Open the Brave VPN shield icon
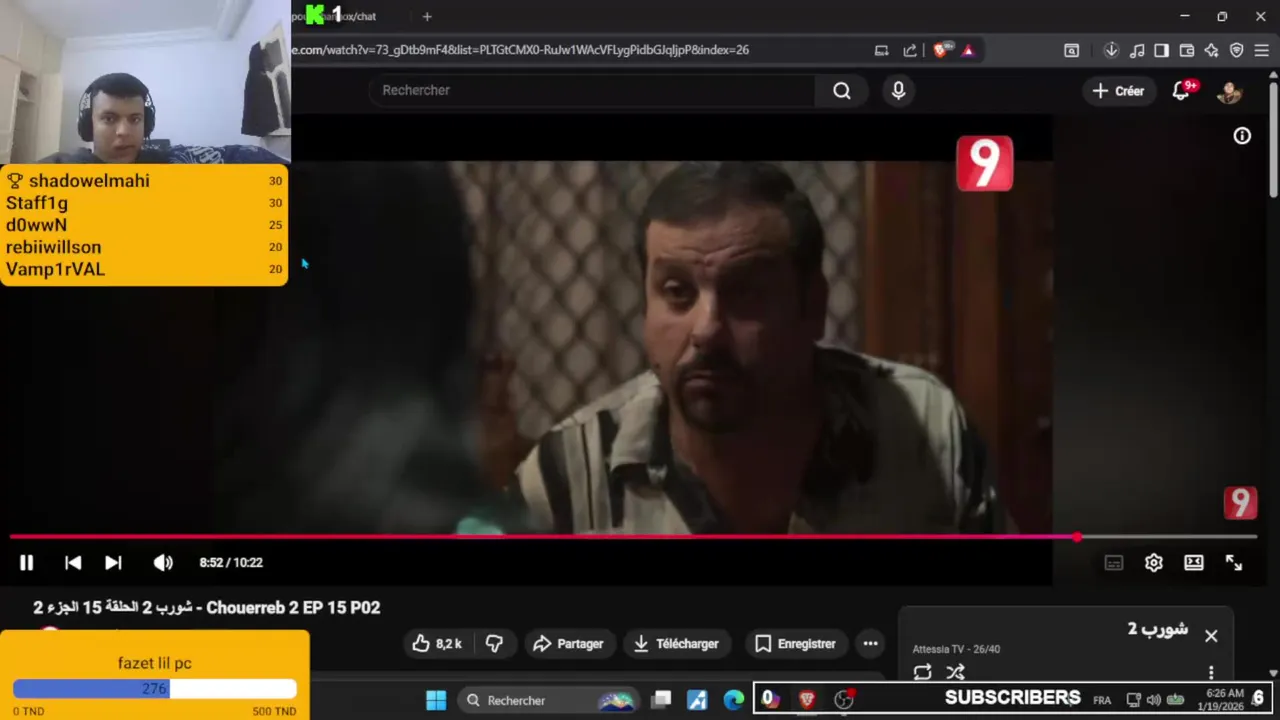The width and height of the screenshot is (1280, 720). [1236, 50]
